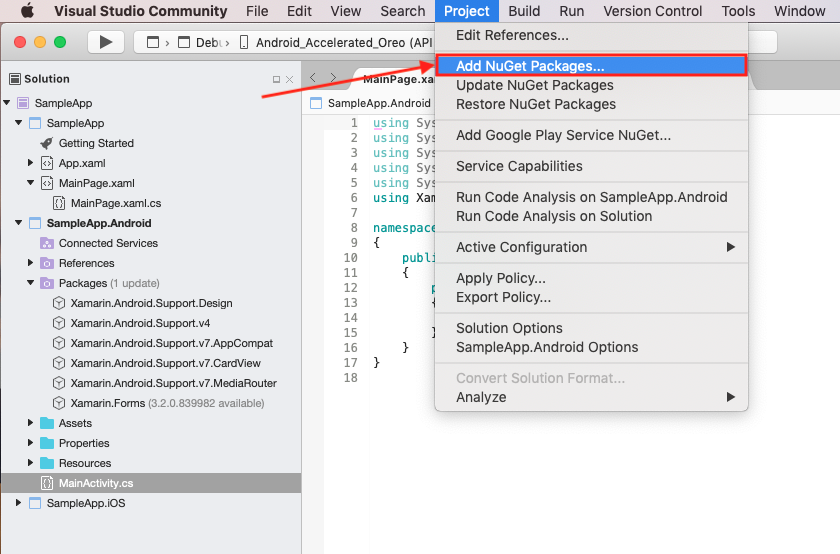Expand the References folder
Viewport: 840px width, 554px height.
pos(31,263)
